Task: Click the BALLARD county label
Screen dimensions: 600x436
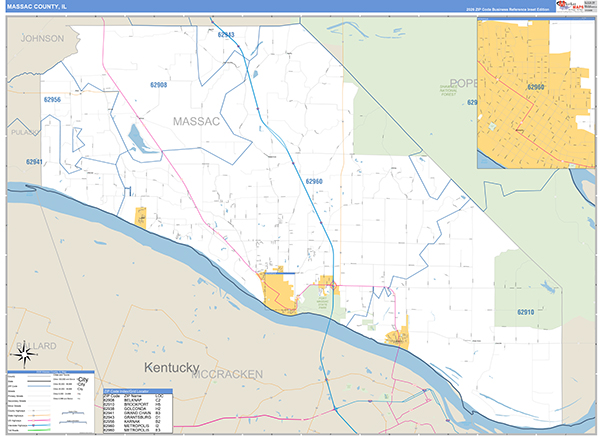Action: tap(36, 346)
